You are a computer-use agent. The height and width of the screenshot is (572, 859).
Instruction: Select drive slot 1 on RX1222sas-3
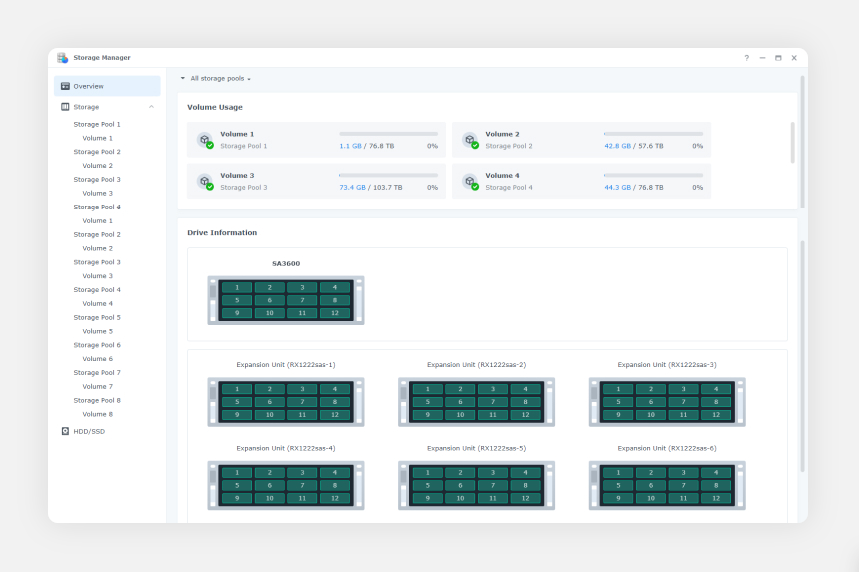(618, 389)
